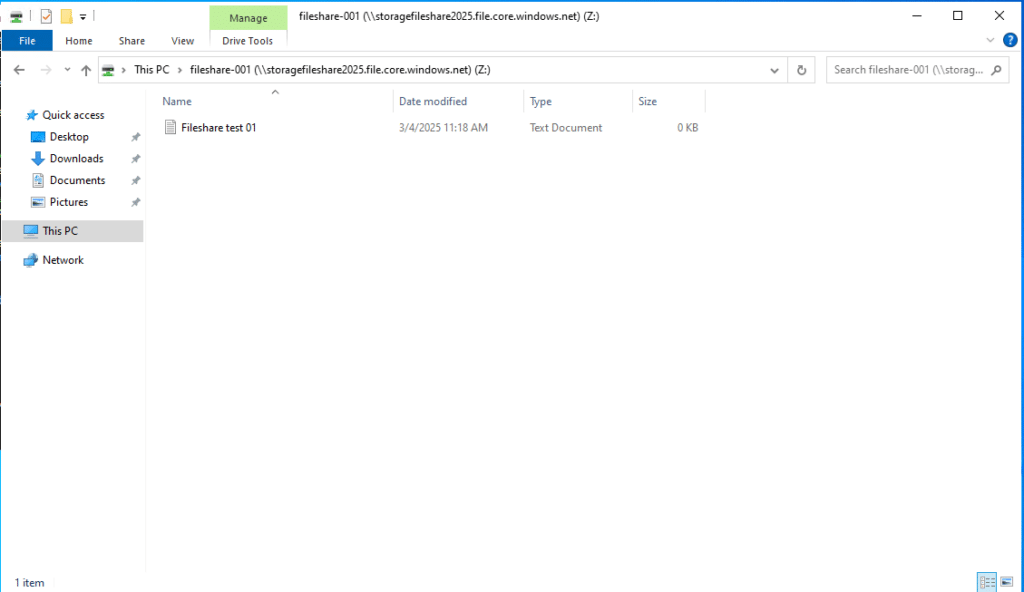Open the Customize Quick Access Toolbar dropdown
This screenshot has height=592, width=1024.
coord(83,17)
